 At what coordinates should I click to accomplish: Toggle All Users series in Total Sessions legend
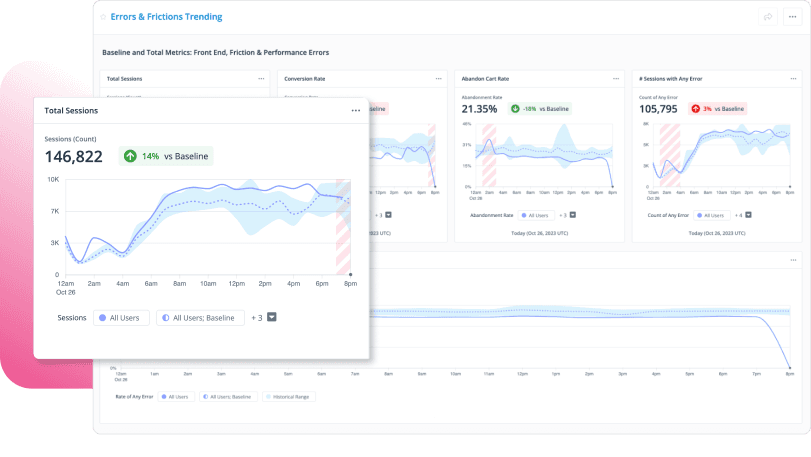pyautogui.click(x=122, y=317)
